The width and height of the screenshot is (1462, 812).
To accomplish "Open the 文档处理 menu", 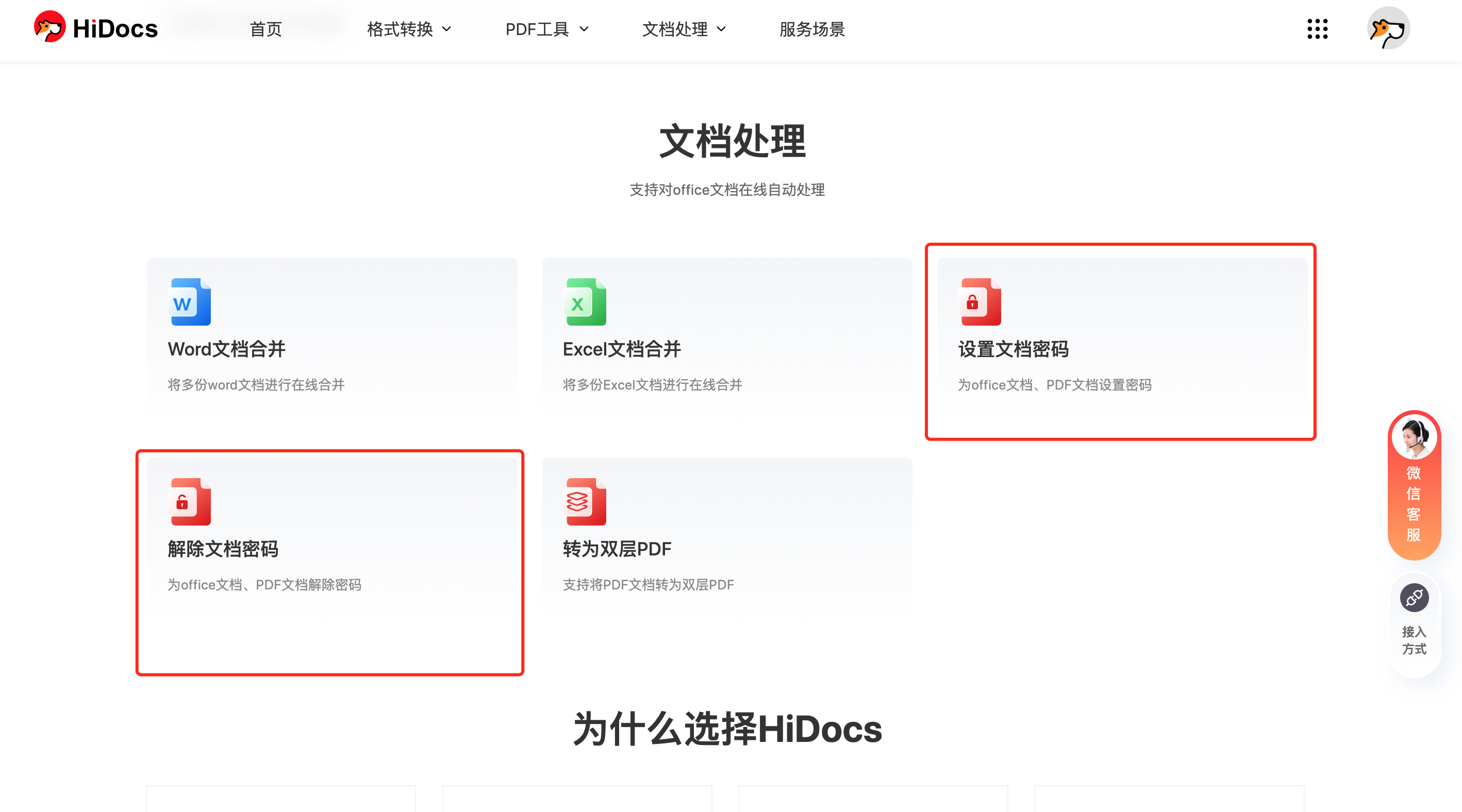I will (675, 29).
